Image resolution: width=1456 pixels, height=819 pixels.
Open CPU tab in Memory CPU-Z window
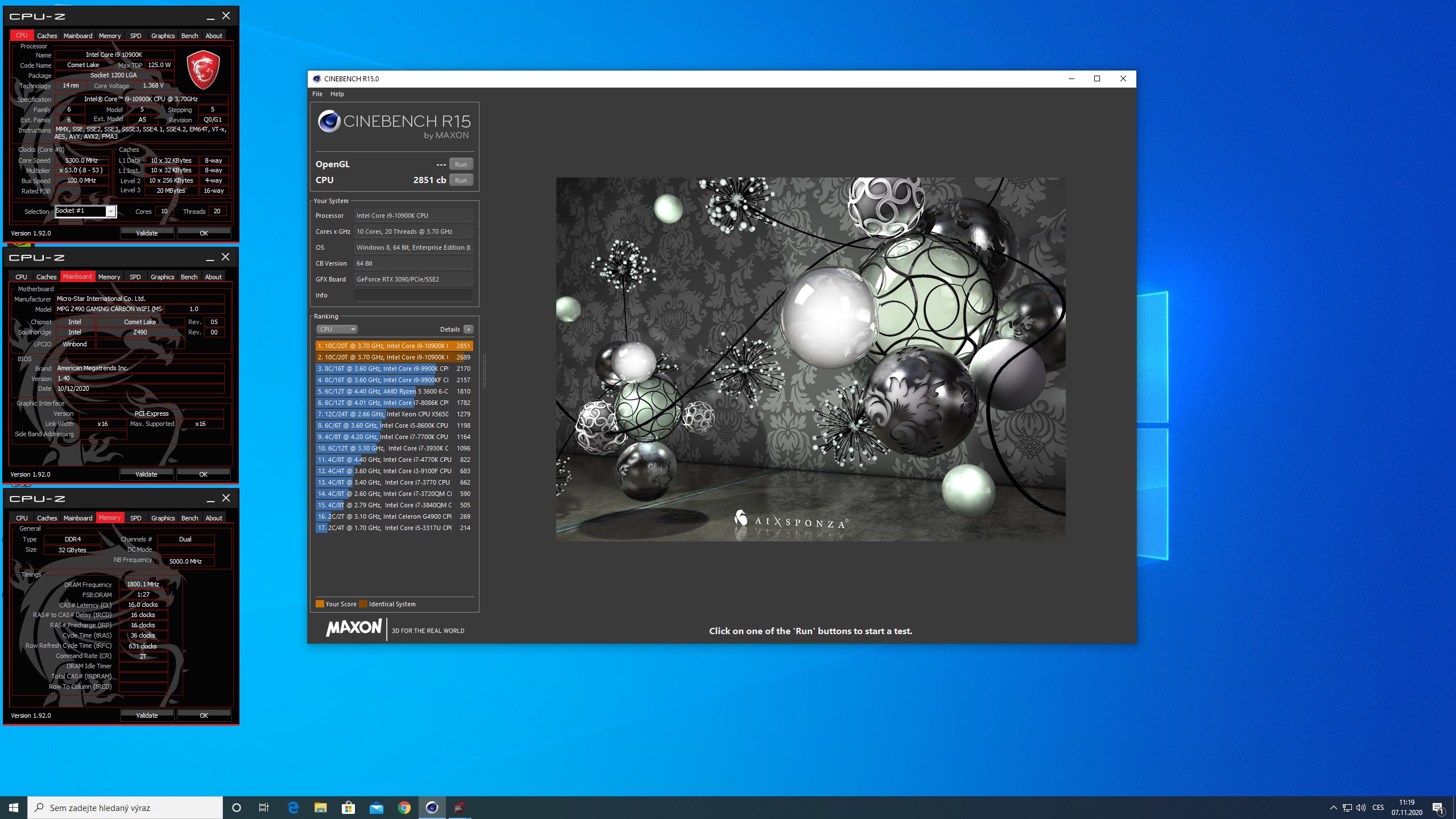(22, 518)
